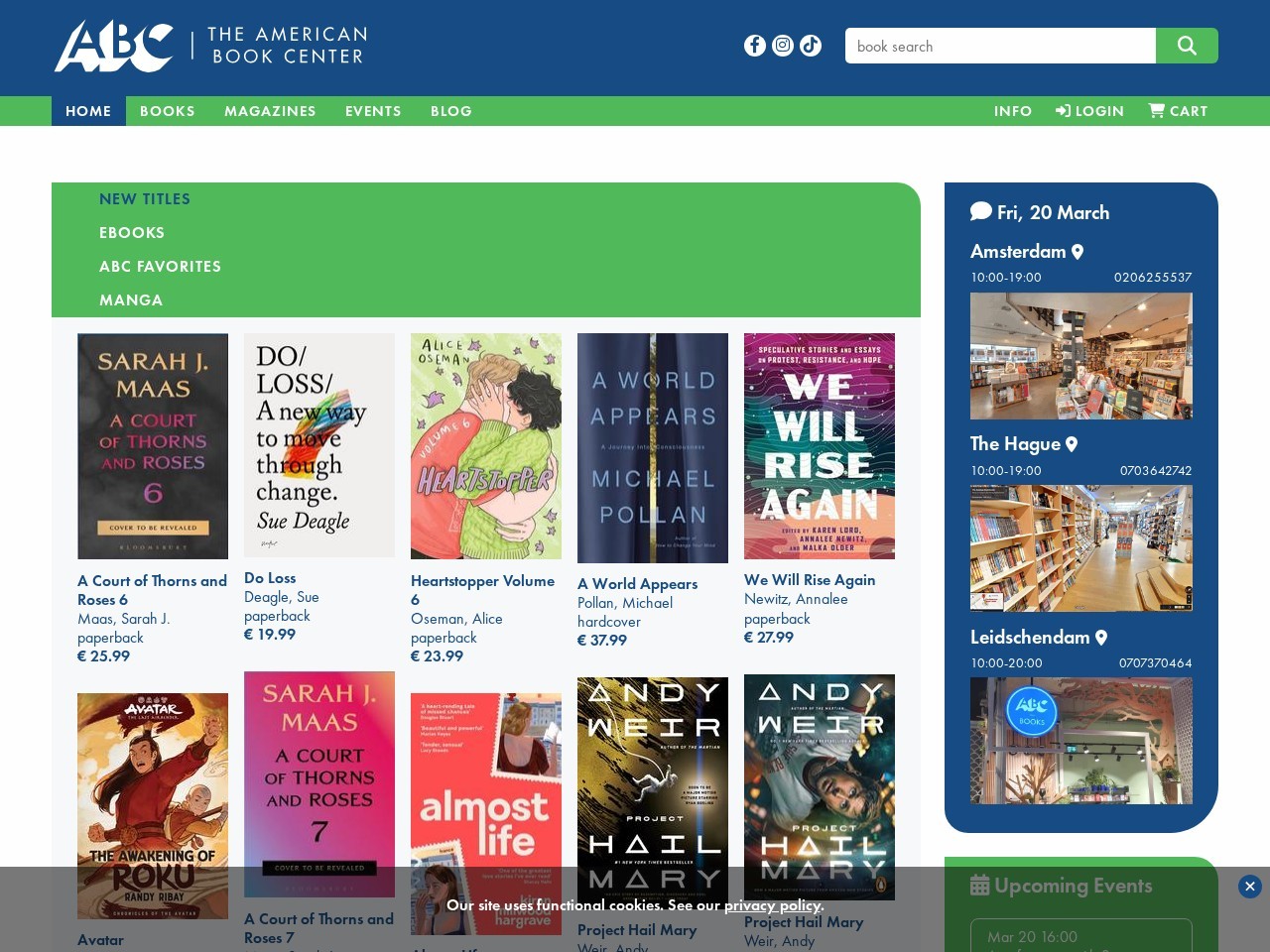This screenshot has width=1270, height=952.
Task: Open the MAGAZINES navigation menu
Action: point(270,111)
